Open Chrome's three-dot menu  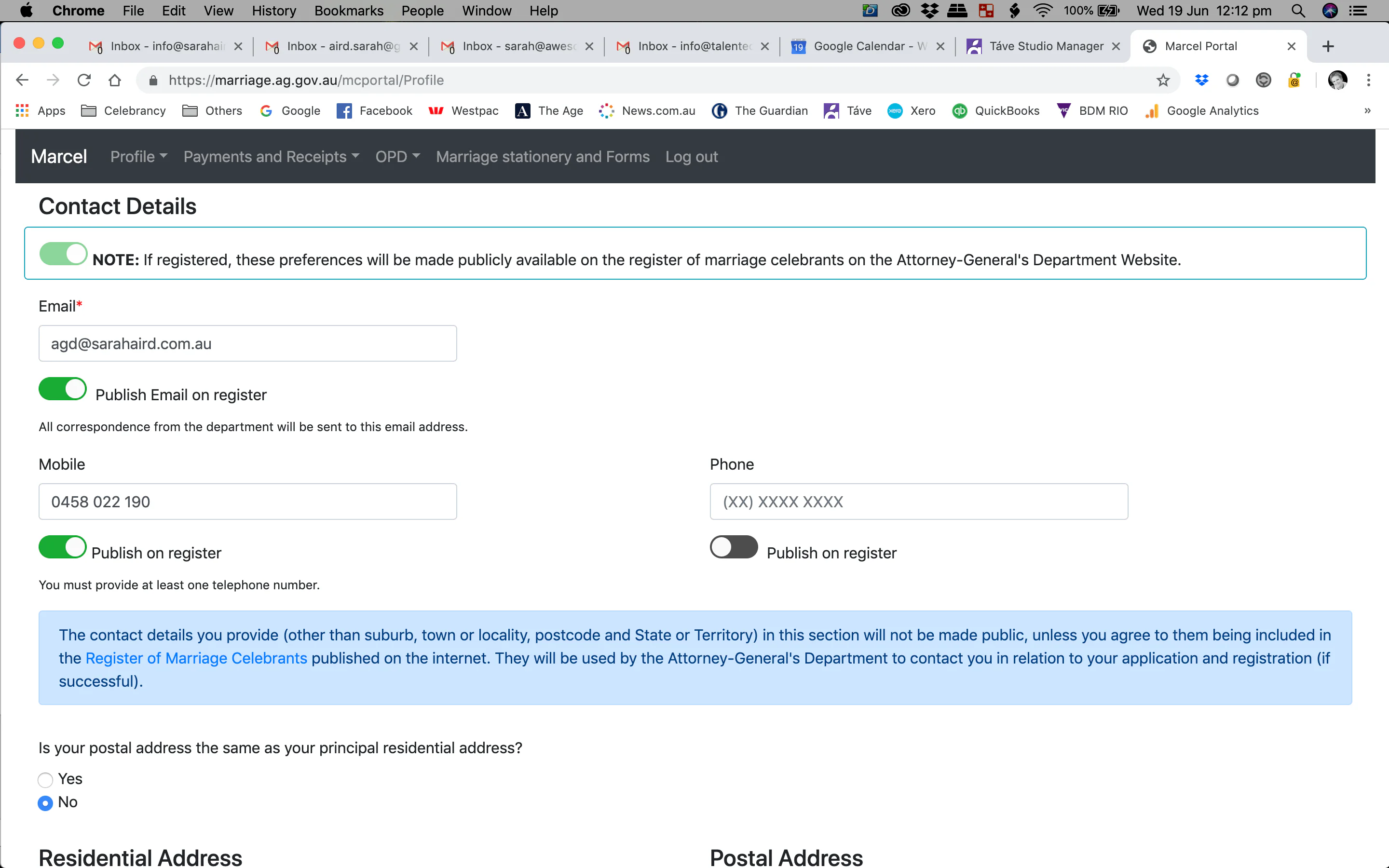(x=1368, y=80)
